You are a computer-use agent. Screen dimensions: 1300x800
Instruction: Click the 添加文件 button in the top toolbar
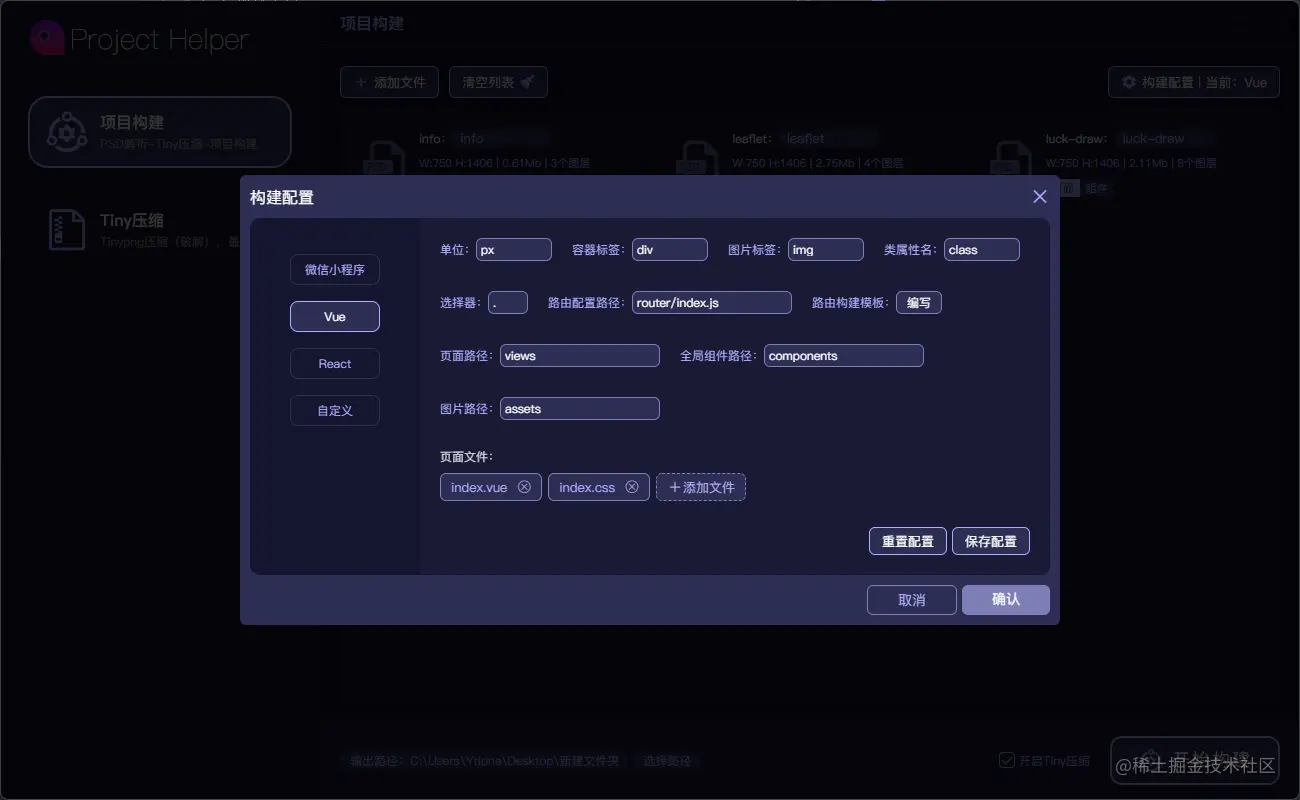coord(390,82)
